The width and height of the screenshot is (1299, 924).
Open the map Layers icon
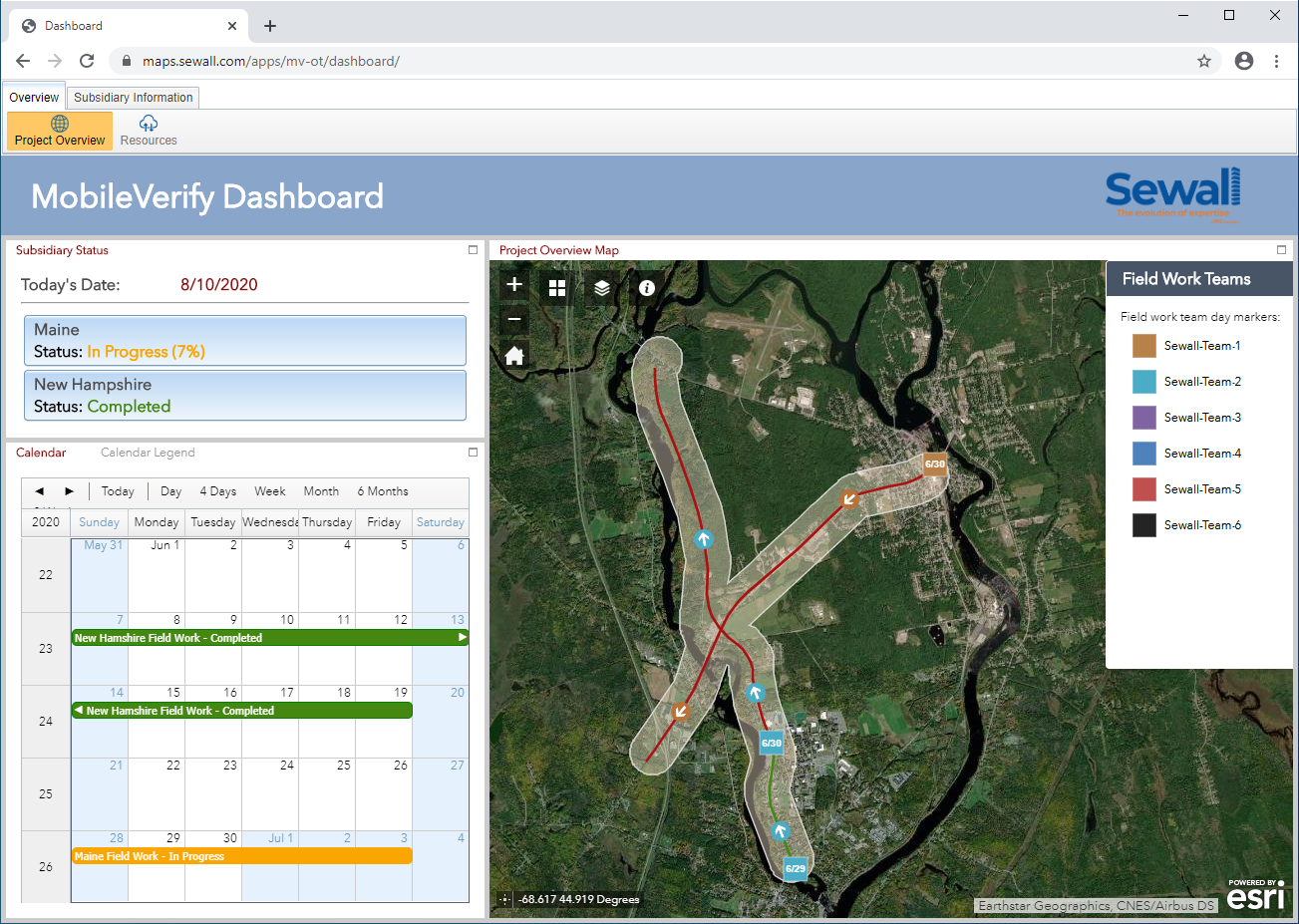tap(601, 287)
